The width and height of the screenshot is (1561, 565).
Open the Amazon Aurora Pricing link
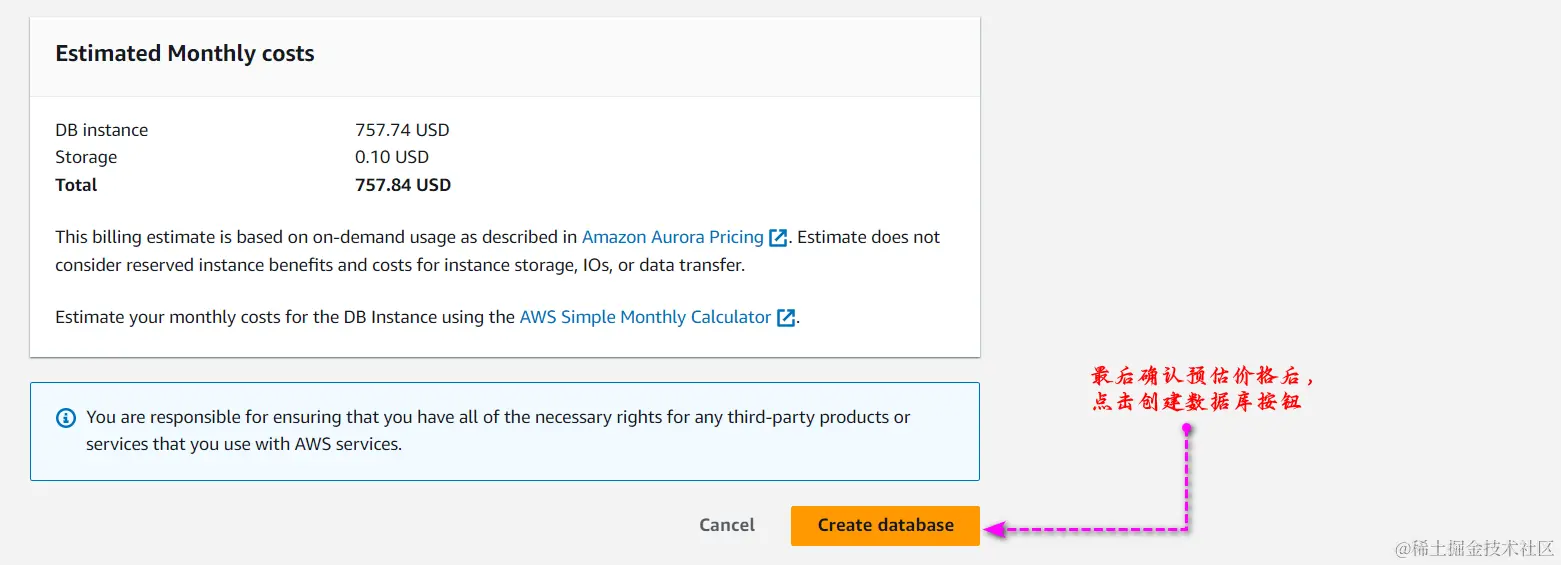point(672,238)
